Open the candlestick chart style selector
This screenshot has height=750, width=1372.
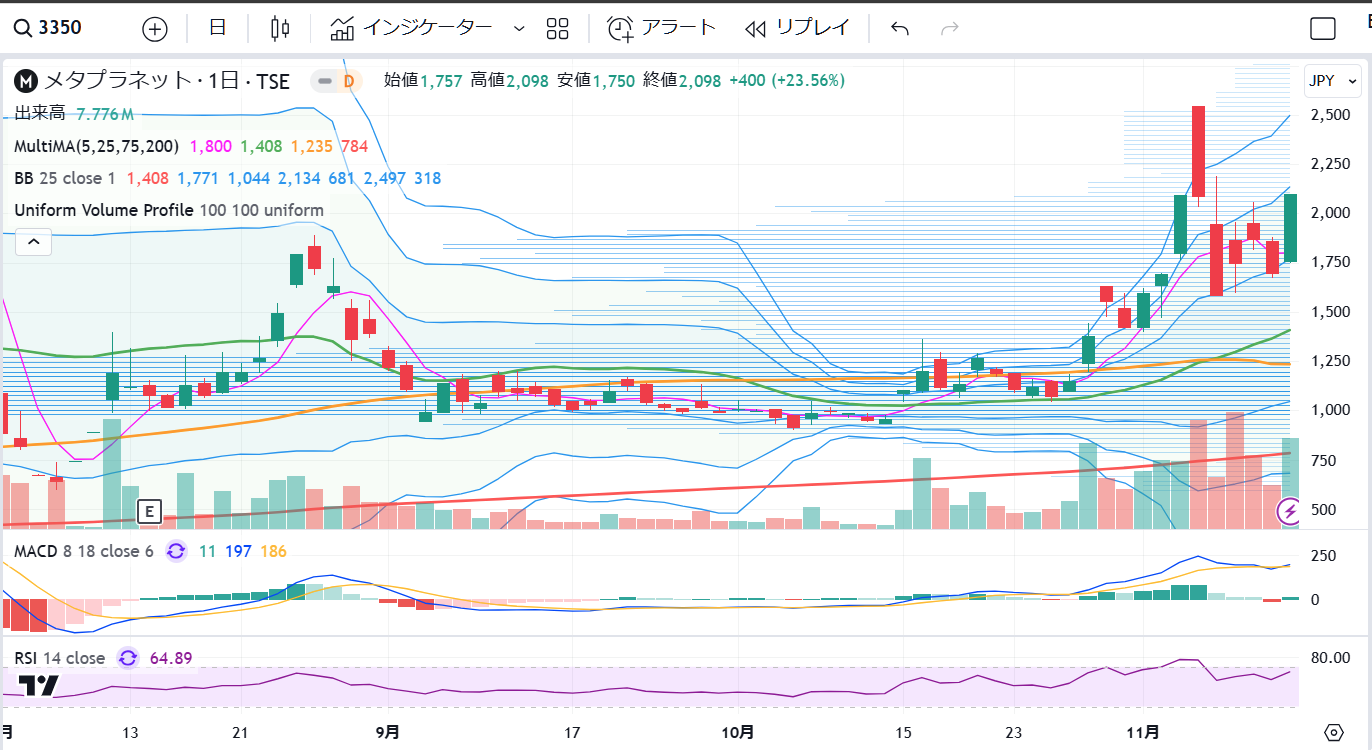pyautogui.click(x=280, y=28)
